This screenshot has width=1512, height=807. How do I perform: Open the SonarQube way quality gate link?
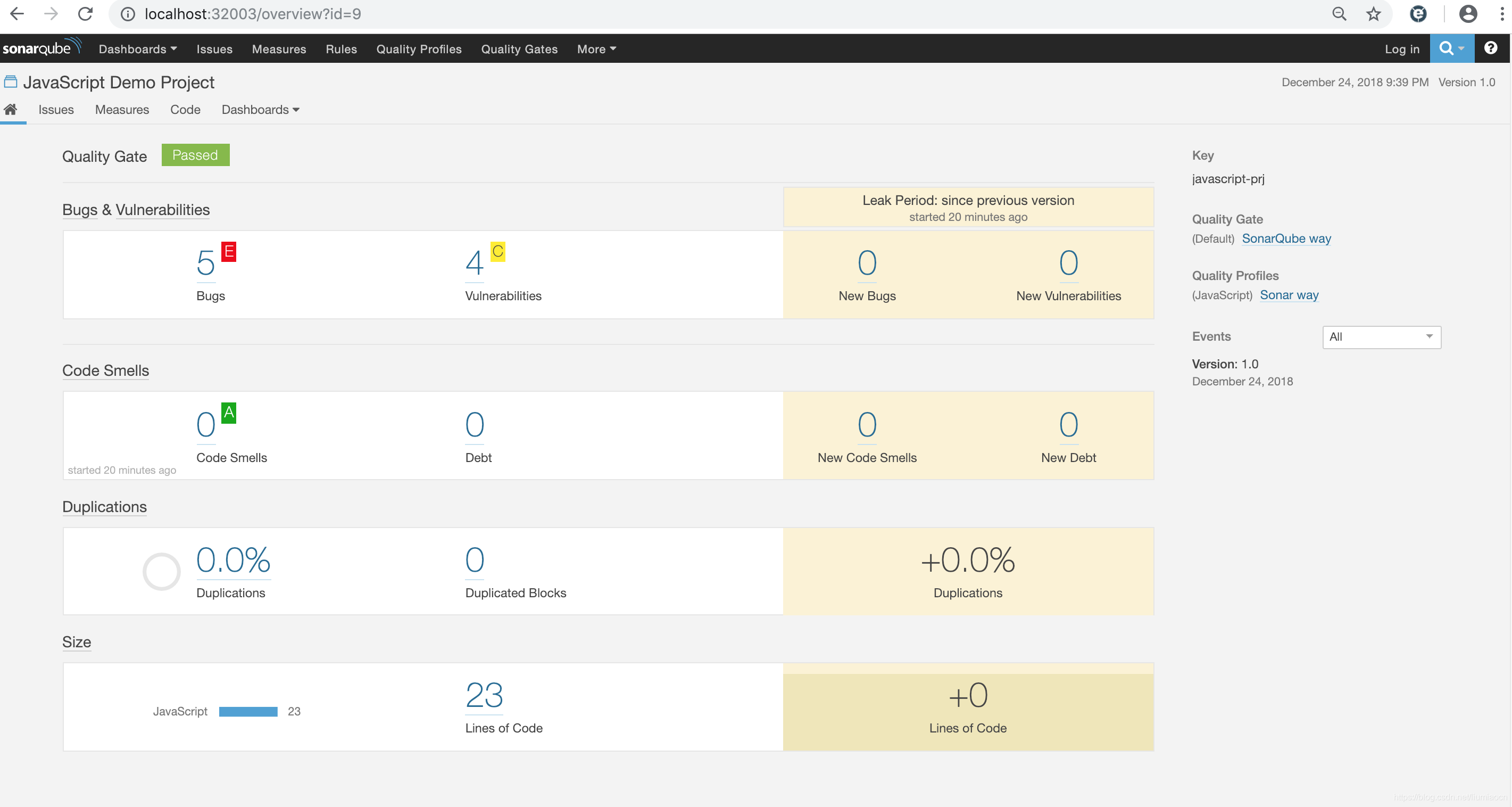[x=1286, y=238]
